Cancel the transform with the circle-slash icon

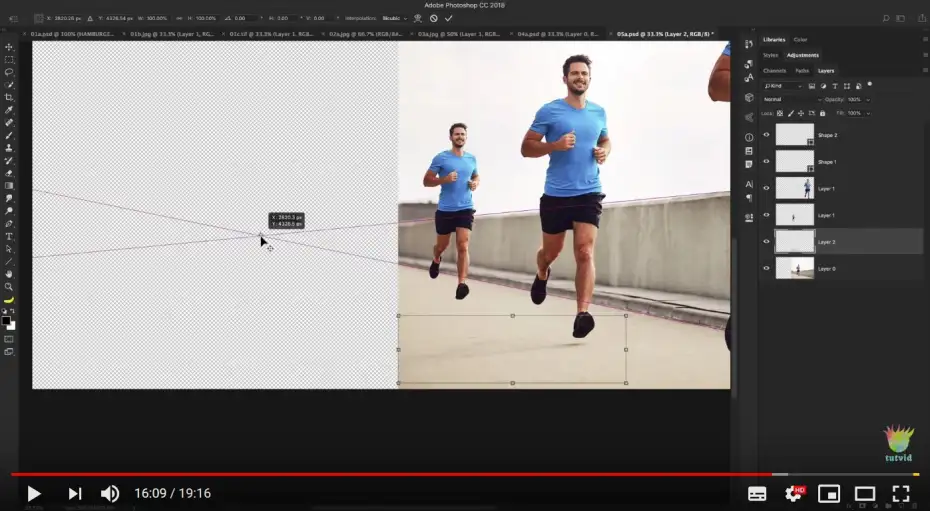(x=434, y=18)
